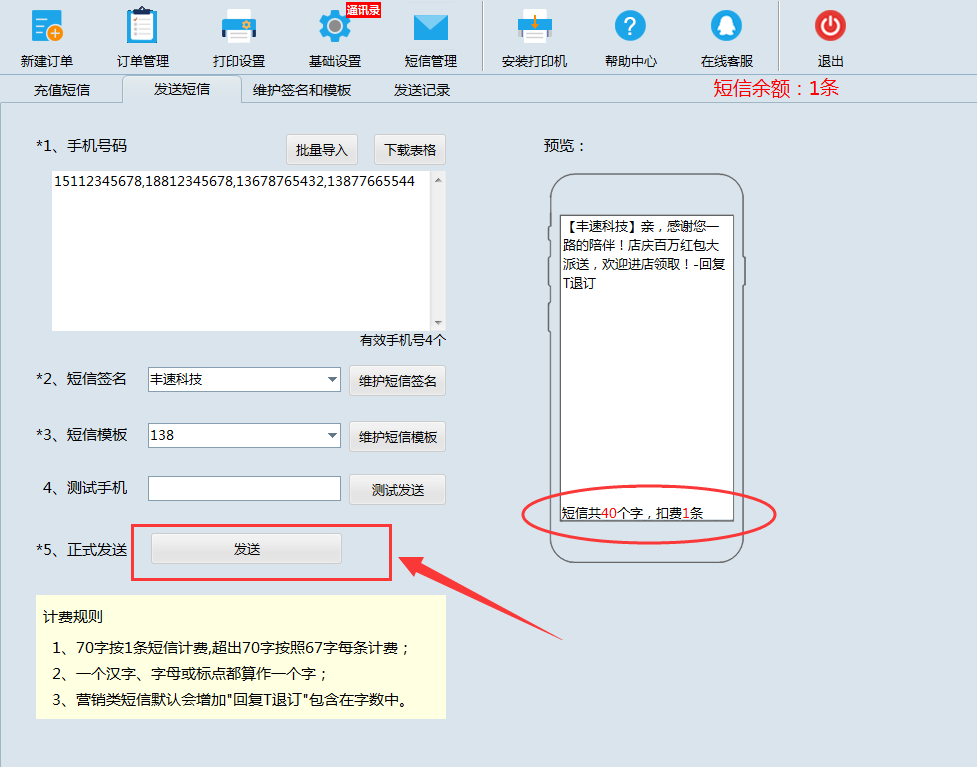Click billing rule 1 about 70字

(x=231, y=648)
